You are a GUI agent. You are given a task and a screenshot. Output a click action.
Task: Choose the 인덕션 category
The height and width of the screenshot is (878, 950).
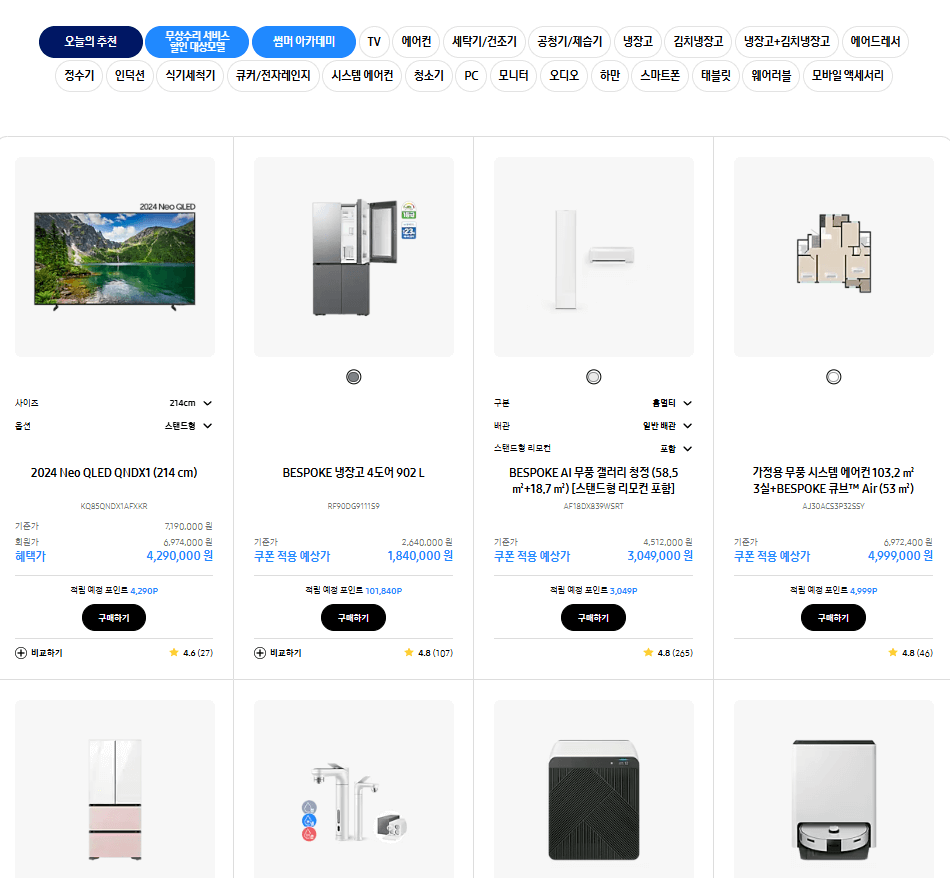tap(130, 76)
